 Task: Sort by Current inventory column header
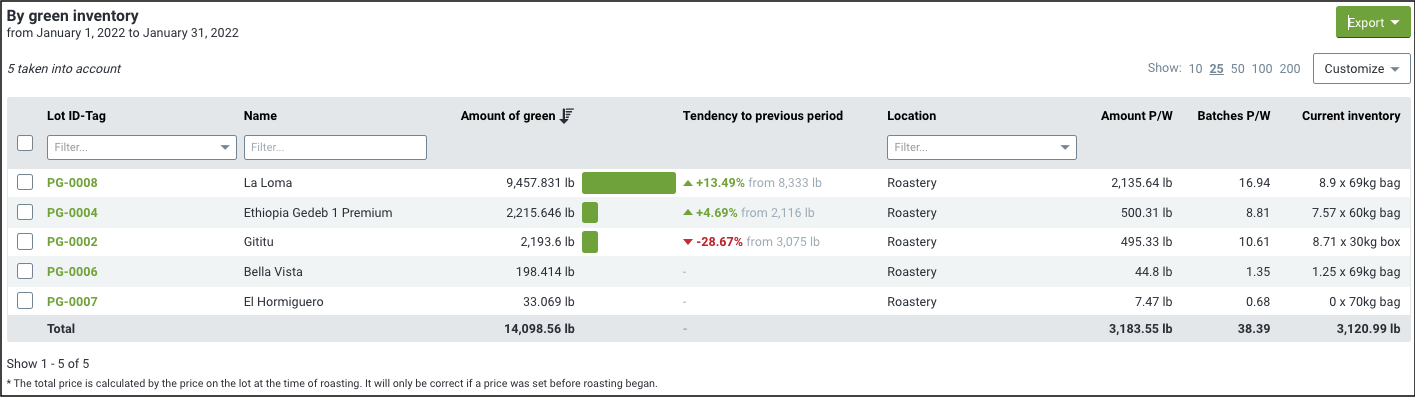pos(1351,116)
